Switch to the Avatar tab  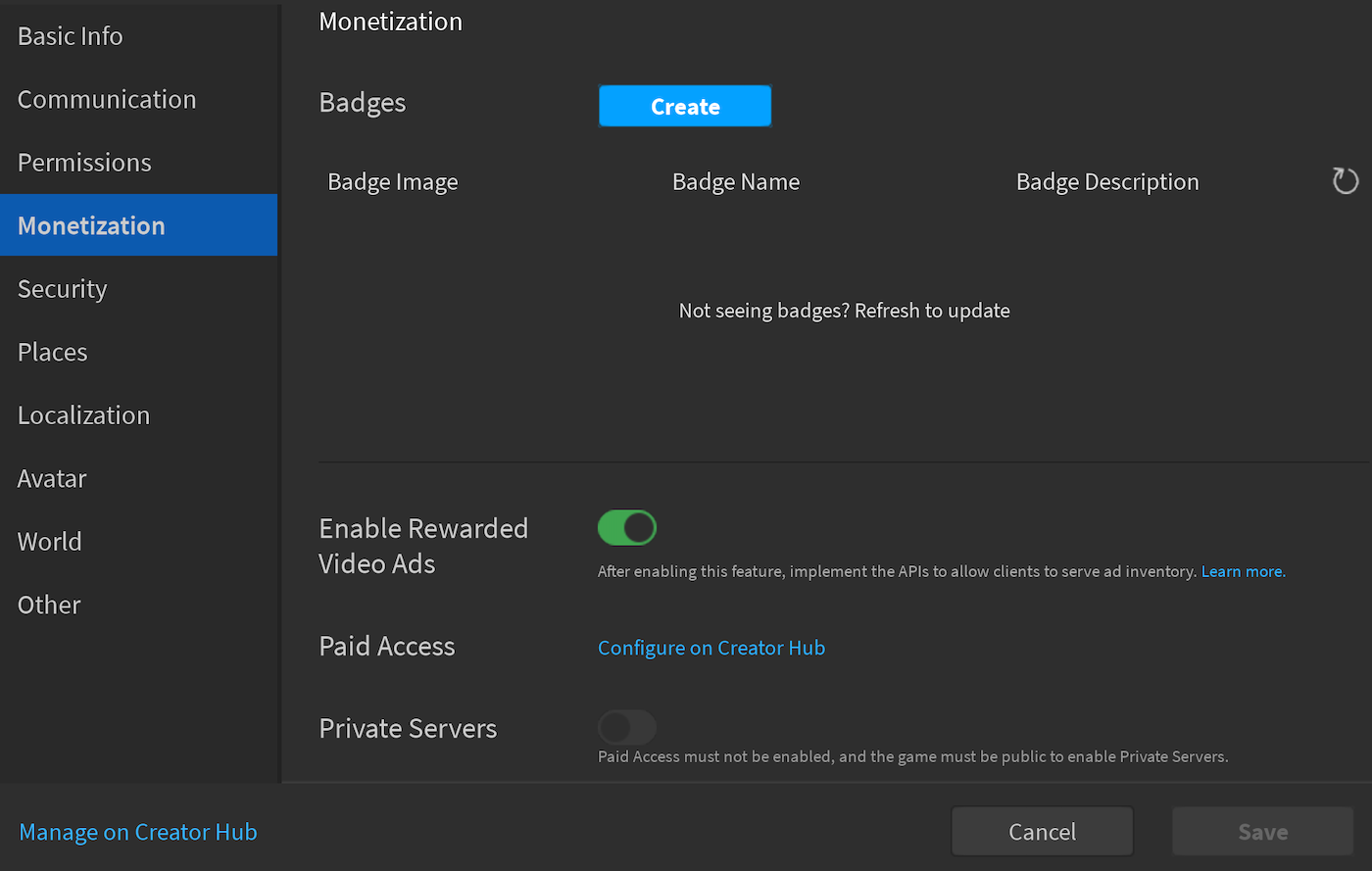(x=52, y=478)
